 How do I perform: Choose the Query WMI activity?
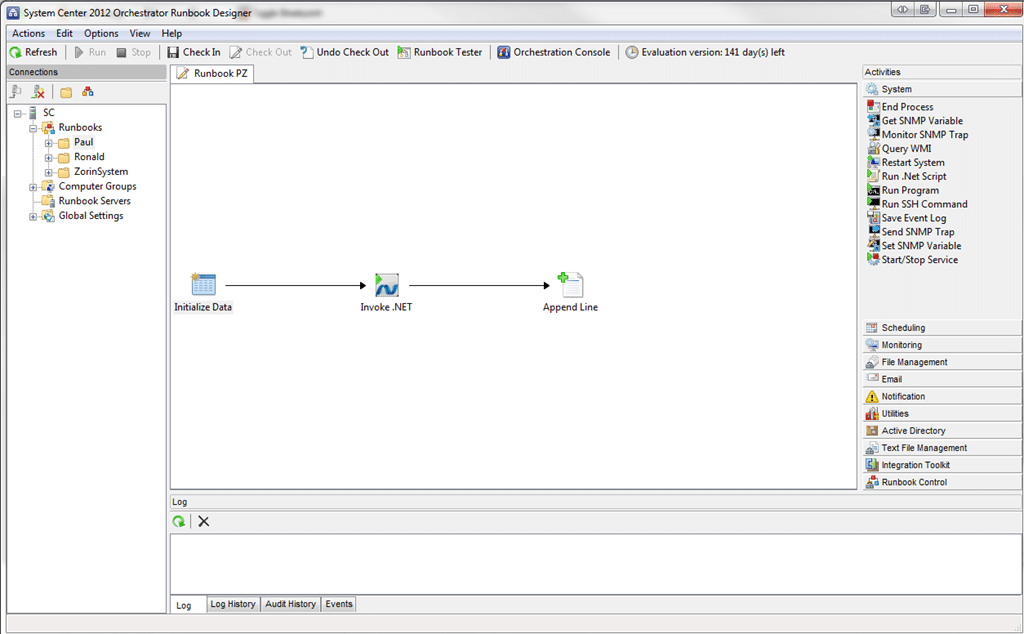tap(908, 148)
